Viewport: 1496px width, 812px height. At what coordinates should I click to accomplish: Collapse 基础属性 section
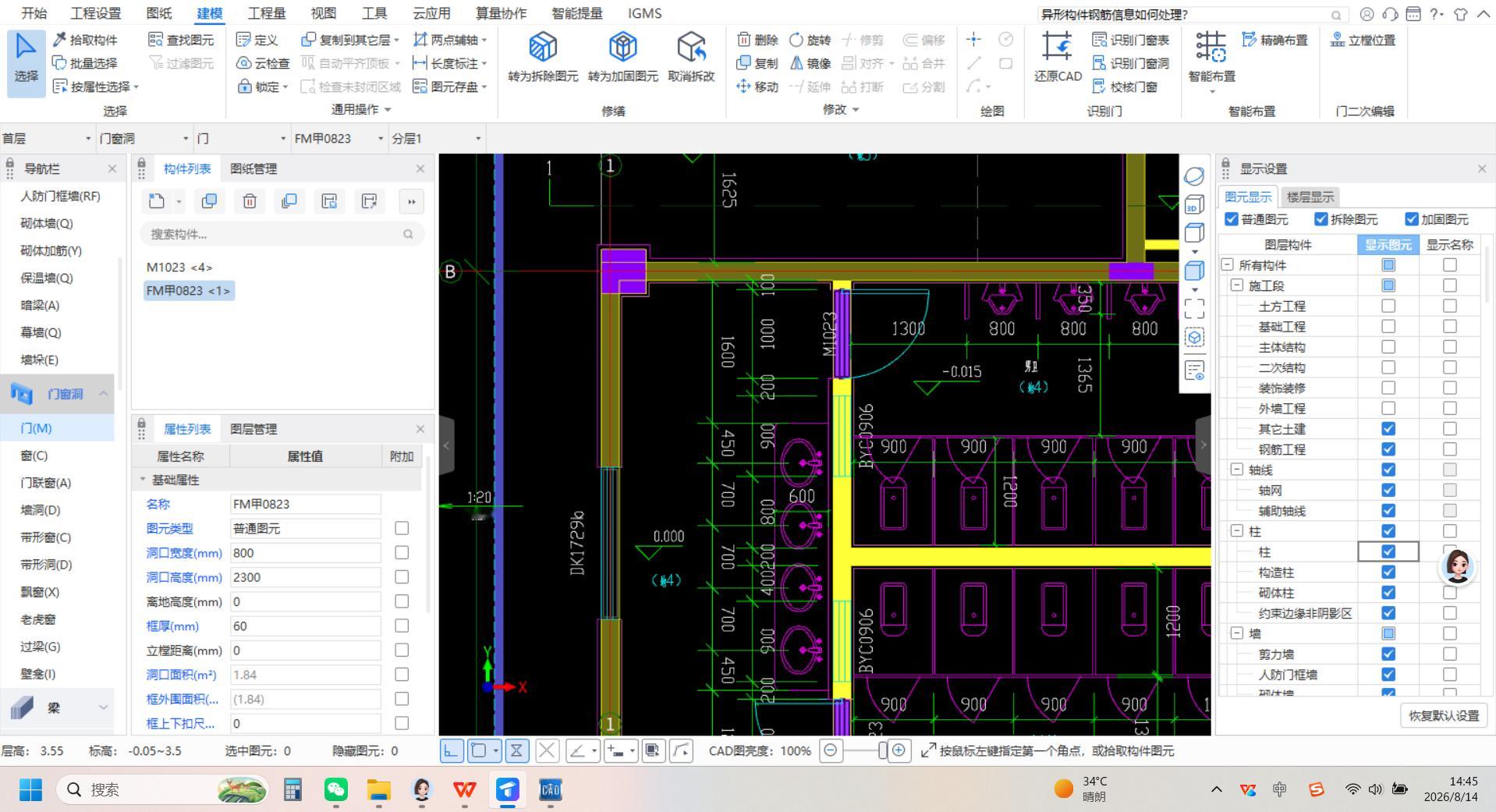point(143,480)
